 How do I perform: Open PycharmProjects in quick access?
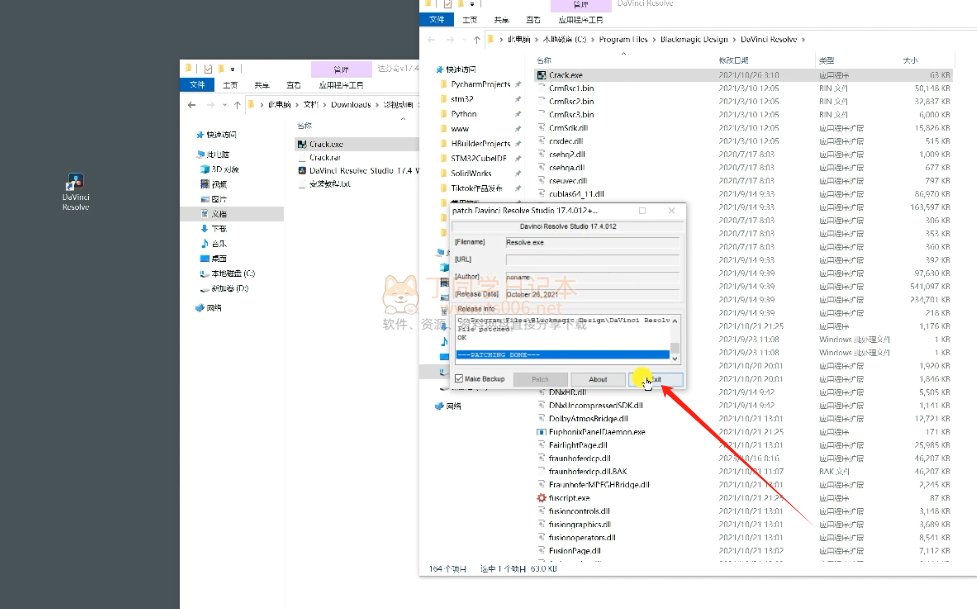[x=480, y=84]
